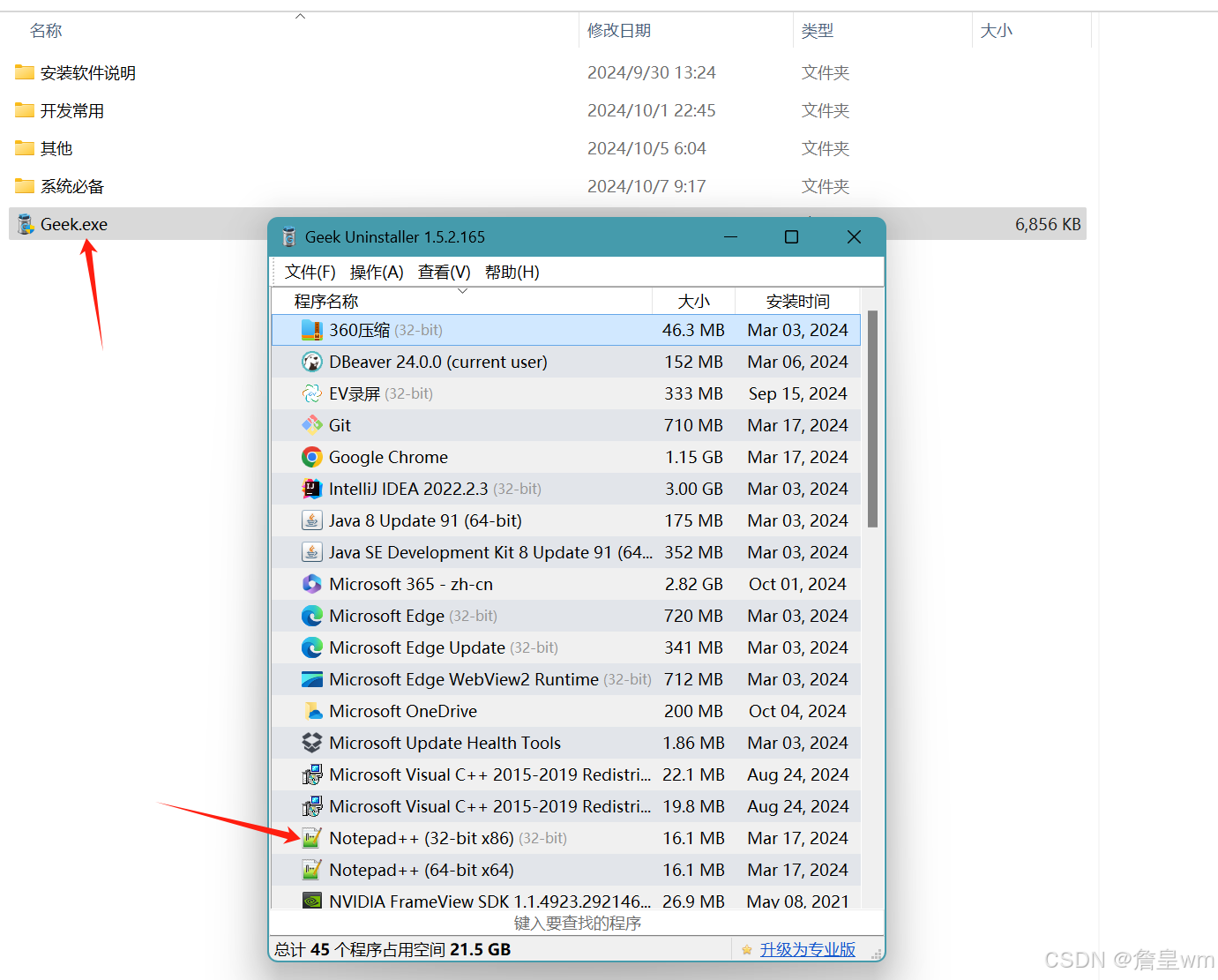The image size is (1218, 980).
Task: Click the Microsoft Update Health Tools icon
Action: pos(312,743)
